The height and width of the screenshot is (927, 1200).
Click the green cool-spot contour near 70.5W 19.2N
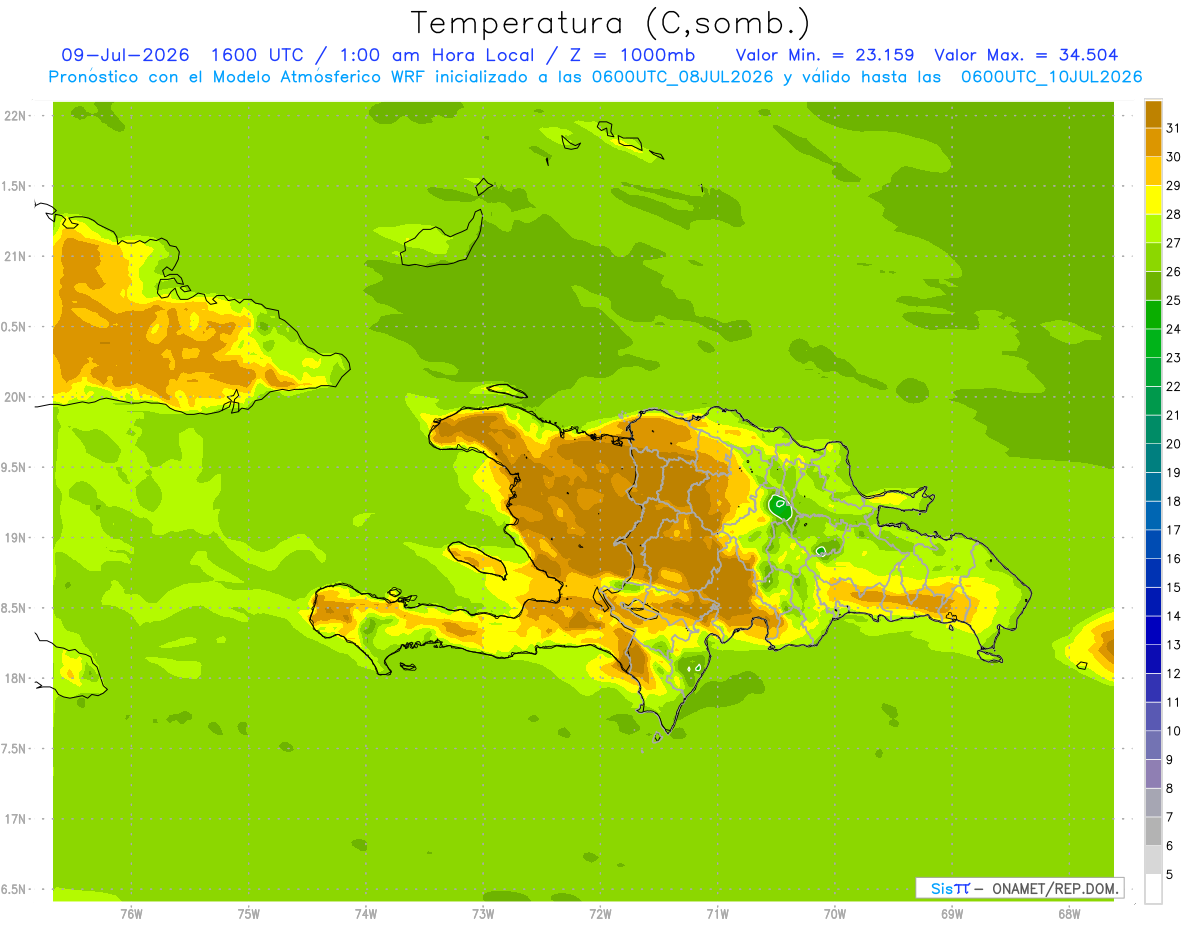click(780, 506)
